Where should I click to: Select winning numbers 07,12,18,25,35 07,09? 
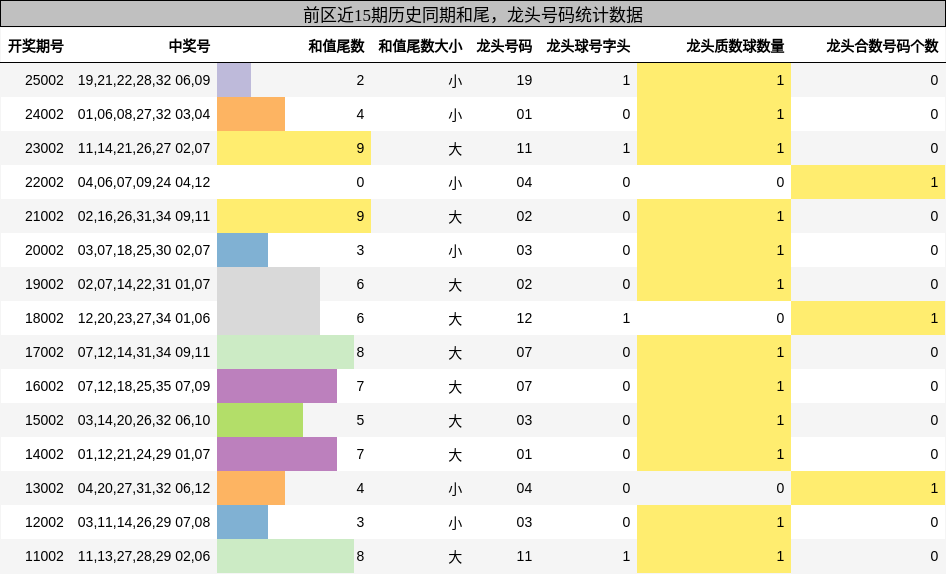tap(144, 386)
